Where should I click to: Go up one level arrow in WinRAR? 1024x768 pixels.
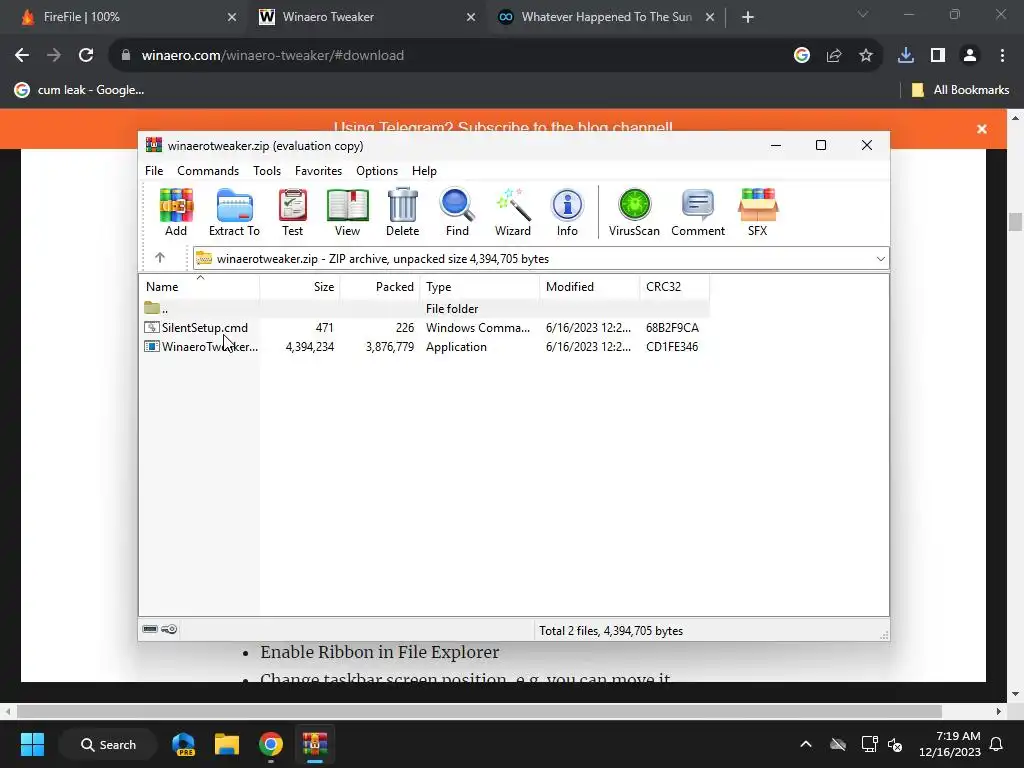160,258
